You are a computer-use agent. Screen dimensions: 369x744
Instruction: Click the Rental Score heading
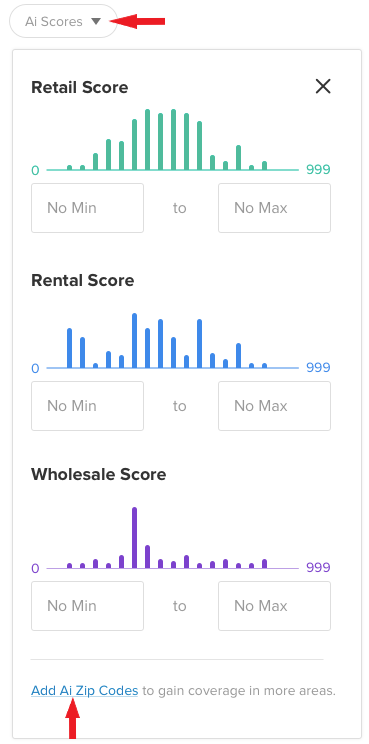click(83, 280)
